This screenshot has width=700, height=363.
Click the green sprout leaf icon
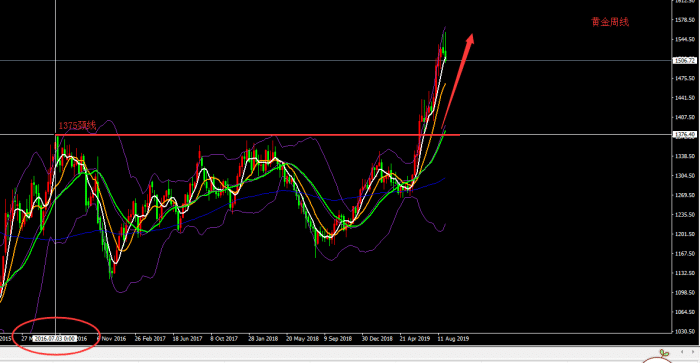(x=664, y=353)
